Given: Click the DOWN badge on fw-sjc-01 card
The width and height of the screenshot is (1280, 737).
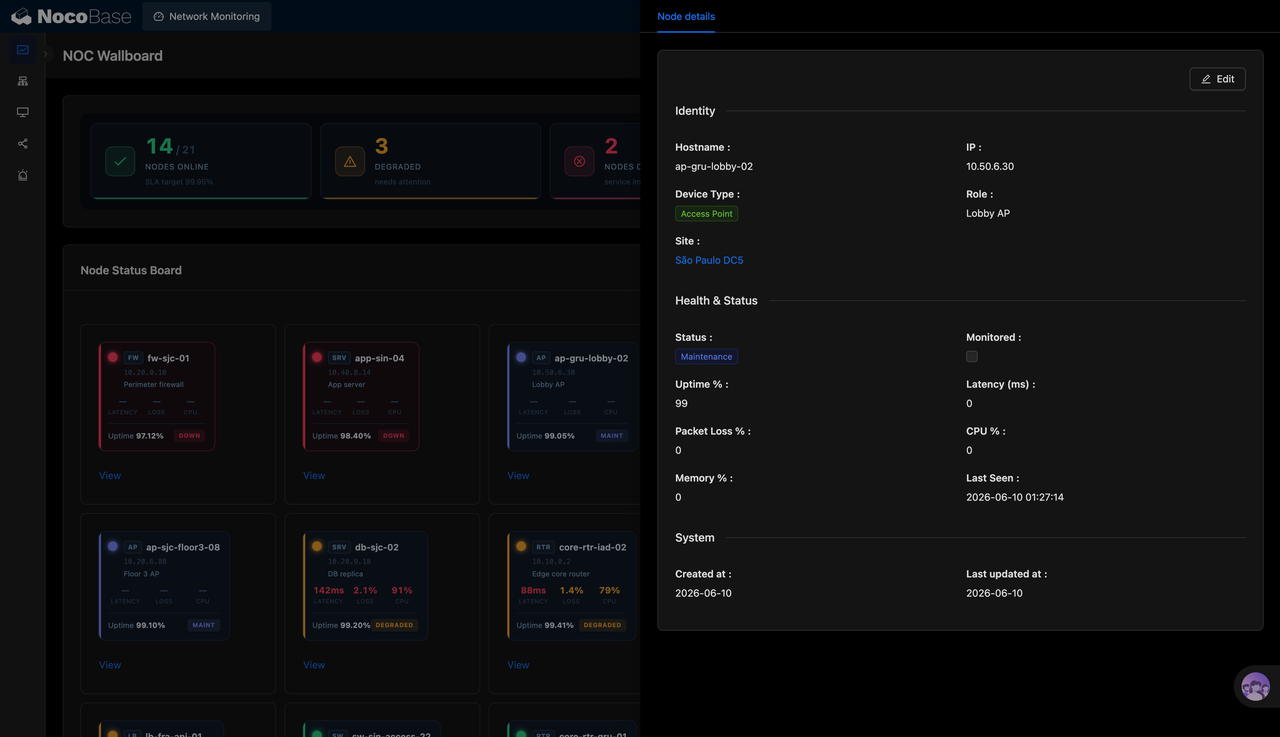Looking at the screenshot, I should tap(190, 436).
